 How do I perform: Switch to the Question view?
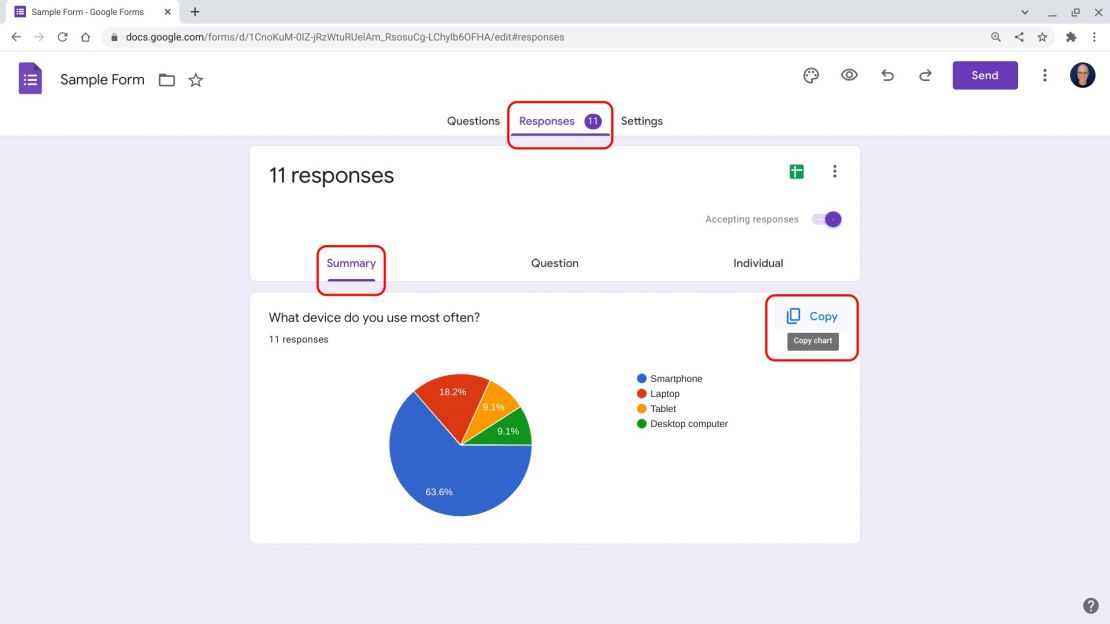tap(555, 263)
